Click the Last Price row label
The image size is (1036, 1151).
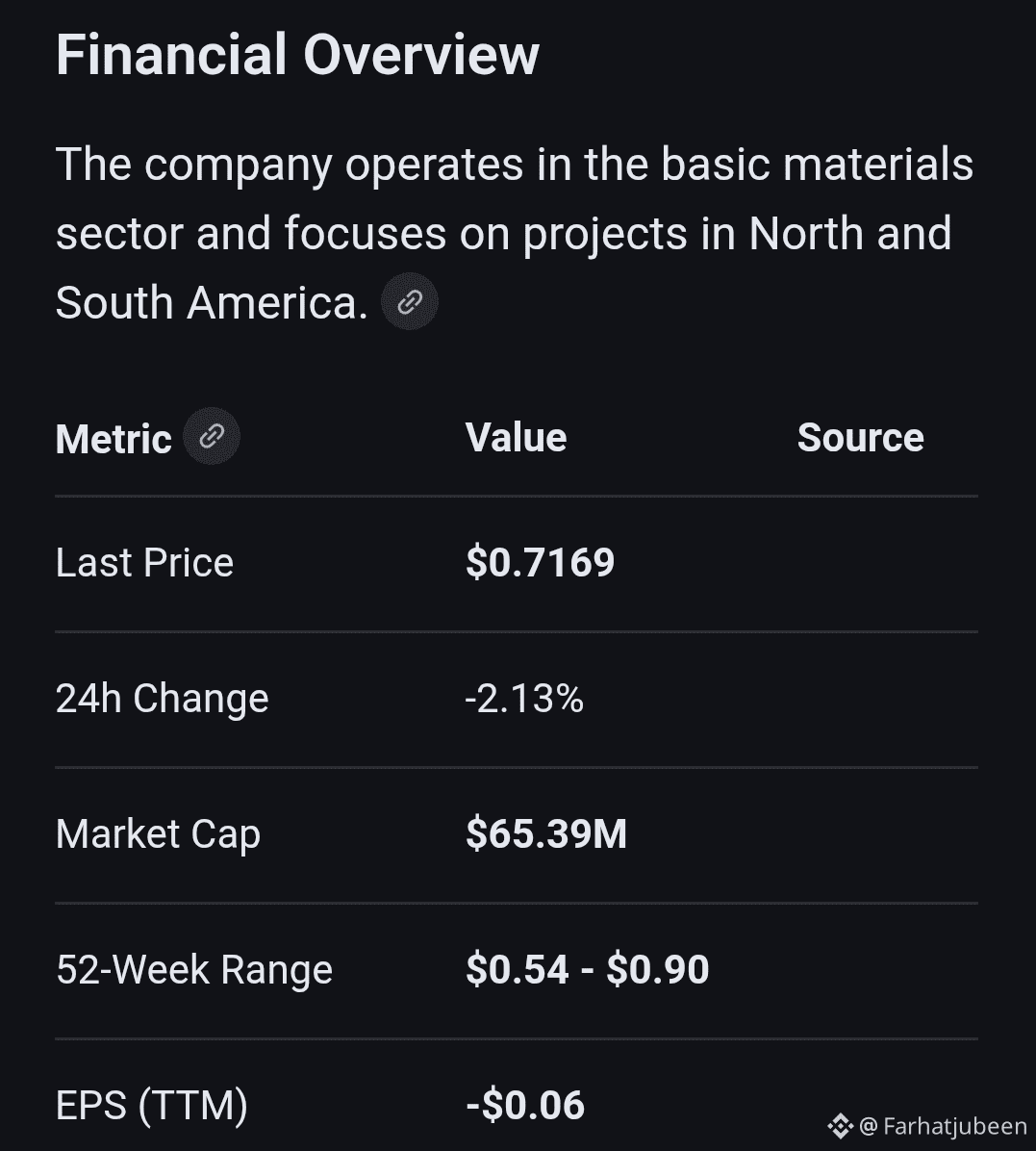[x=144, y=563]
